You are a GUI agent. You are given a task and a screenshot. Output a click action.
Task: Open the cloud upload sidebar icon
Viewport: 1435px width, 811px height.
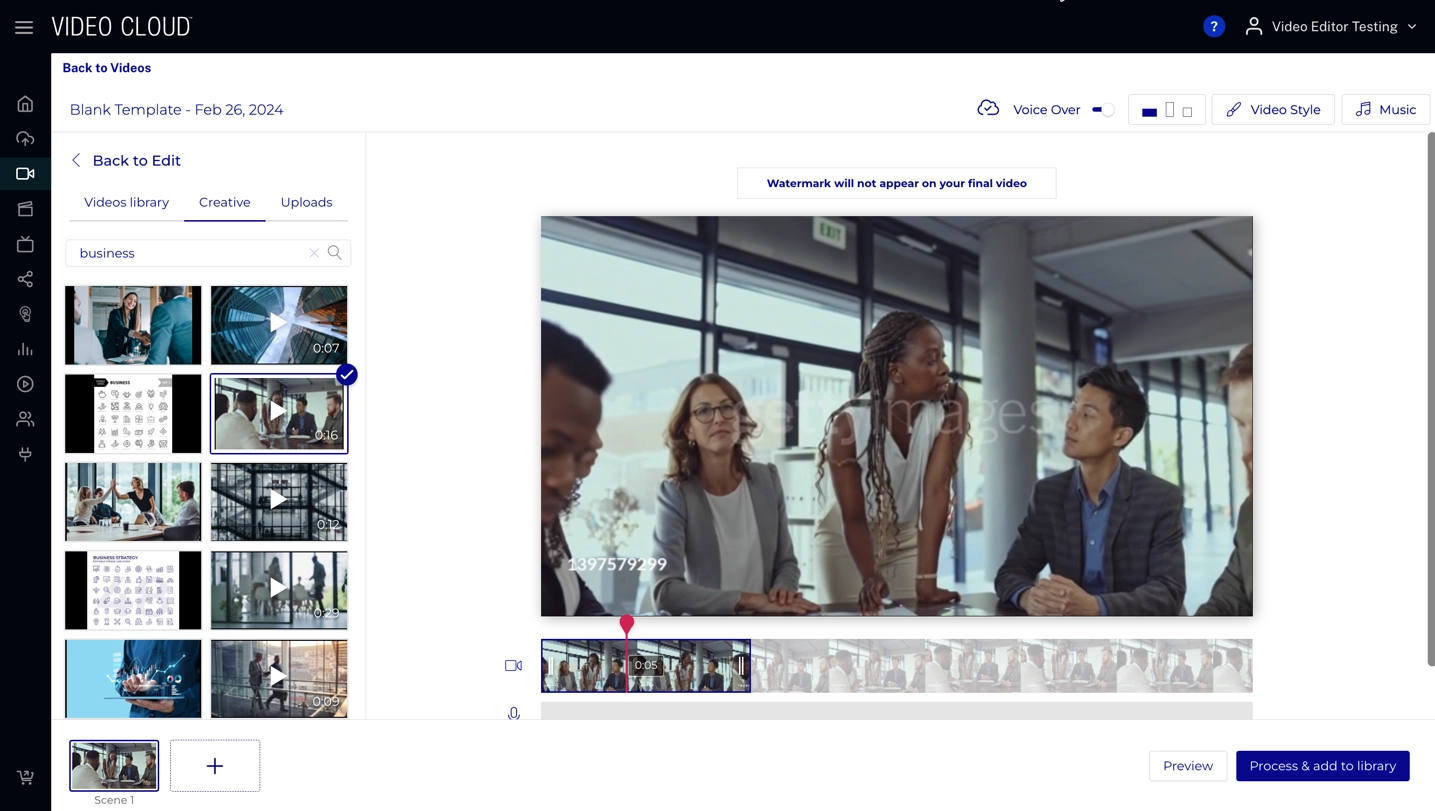tap(25, 139)
